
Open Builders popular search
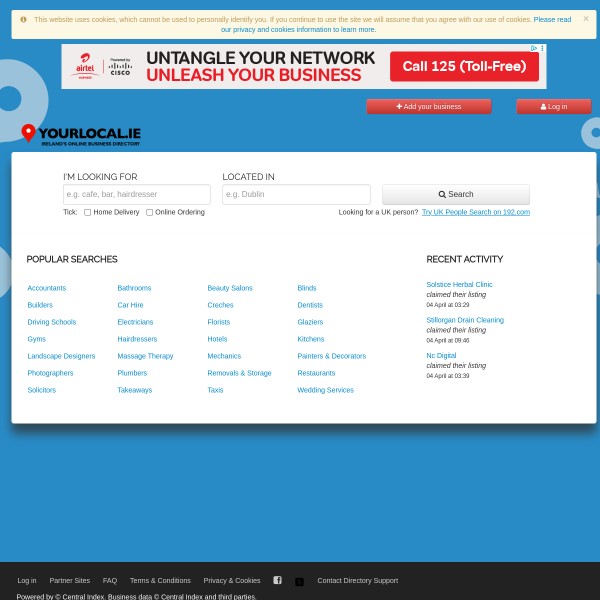[x=40, y=305]
